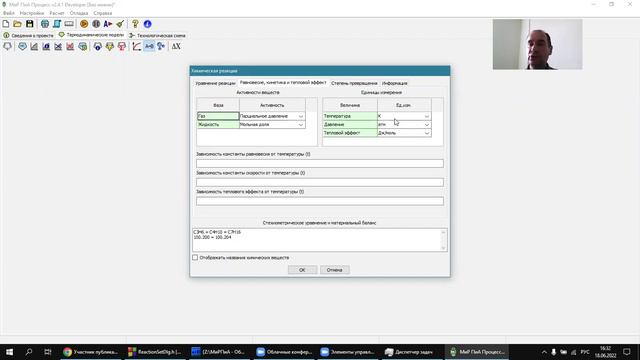Click the webcam video thumbnail
Screen dimensions: 640x360
pyautogui.click(x=538, y=44)
